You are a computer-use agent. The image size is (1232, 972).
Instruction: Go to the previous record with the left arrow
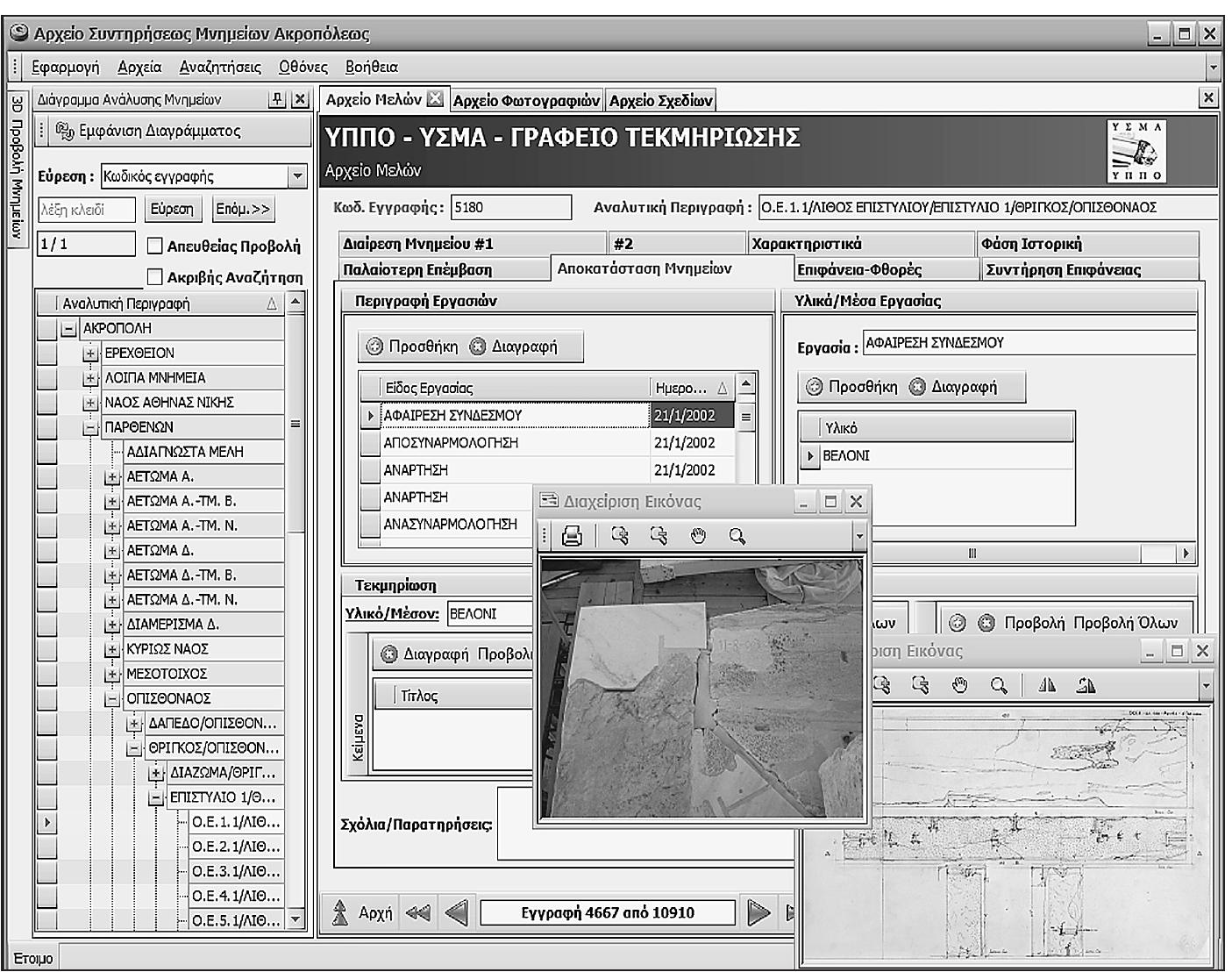[456, 912]
